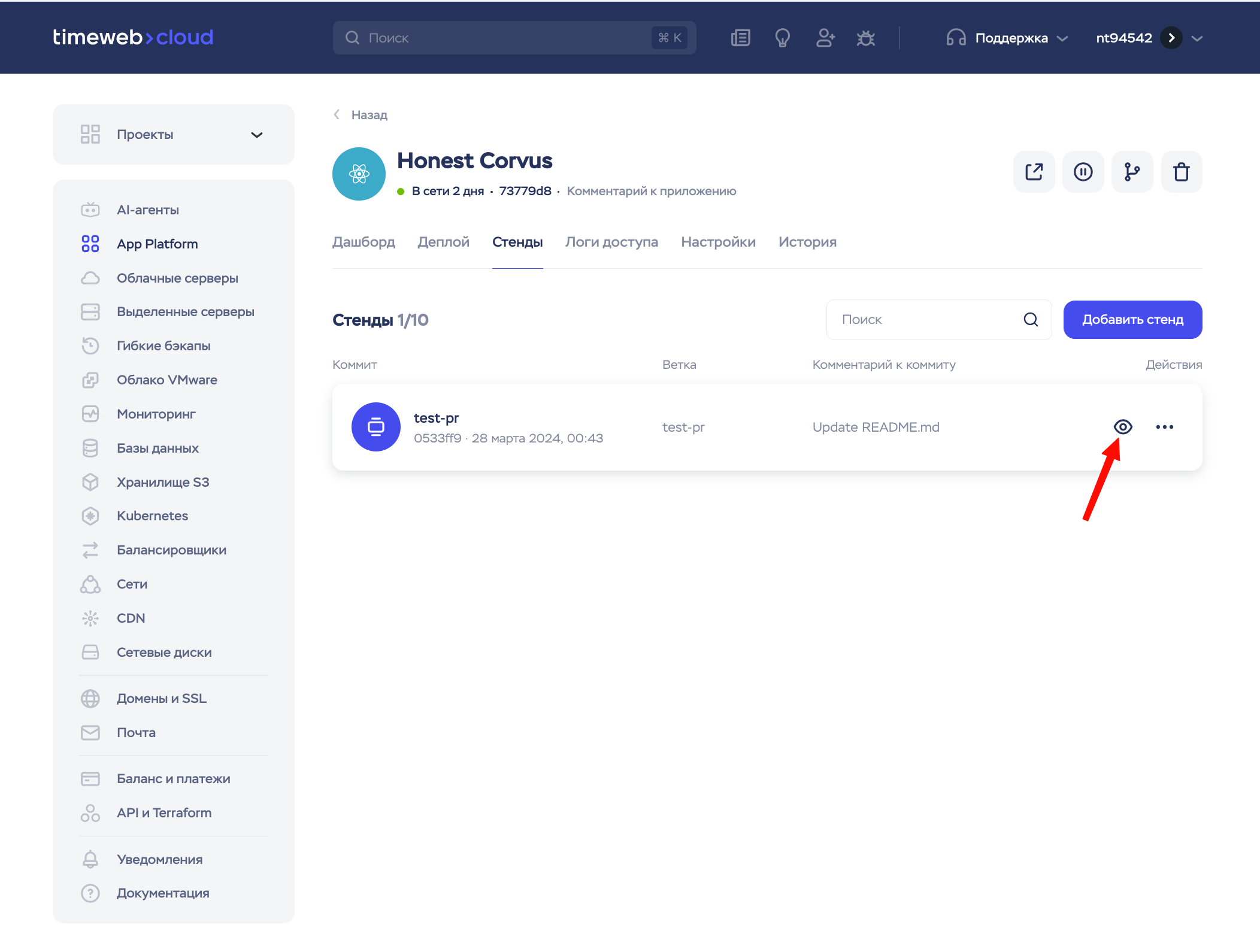This screenshot has height=952, width=1260.
Task: Click the test-pr stand round icon
Action: (376, 427)
